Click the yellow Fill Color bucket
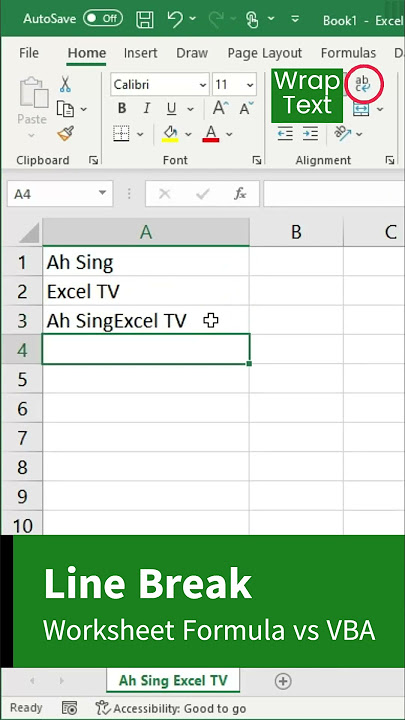 tap(170, 134)
